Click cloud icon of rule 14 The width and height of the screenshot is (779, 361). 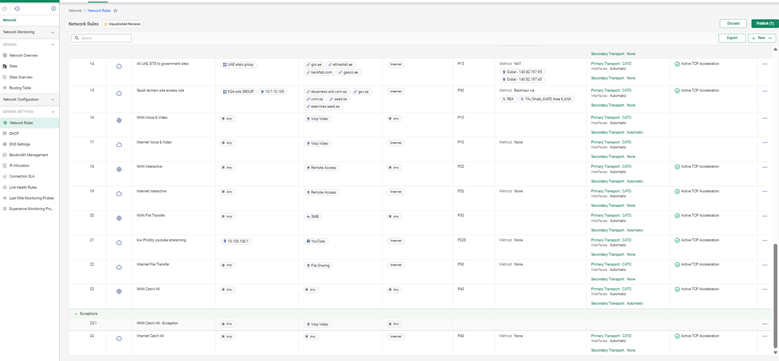point(119,66)
